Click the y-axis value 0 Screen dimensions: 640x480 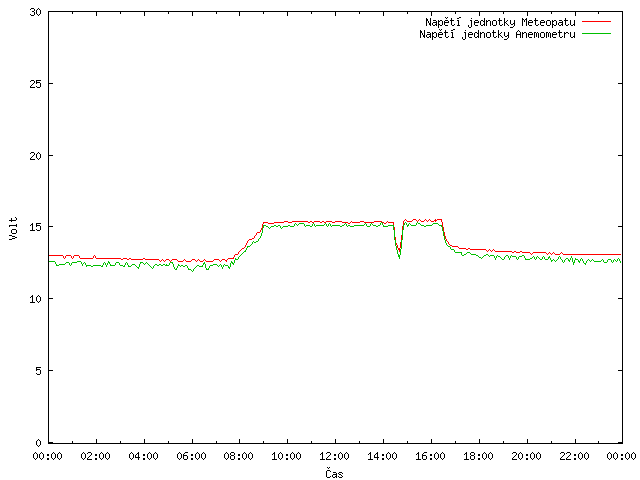pos(38,443)
